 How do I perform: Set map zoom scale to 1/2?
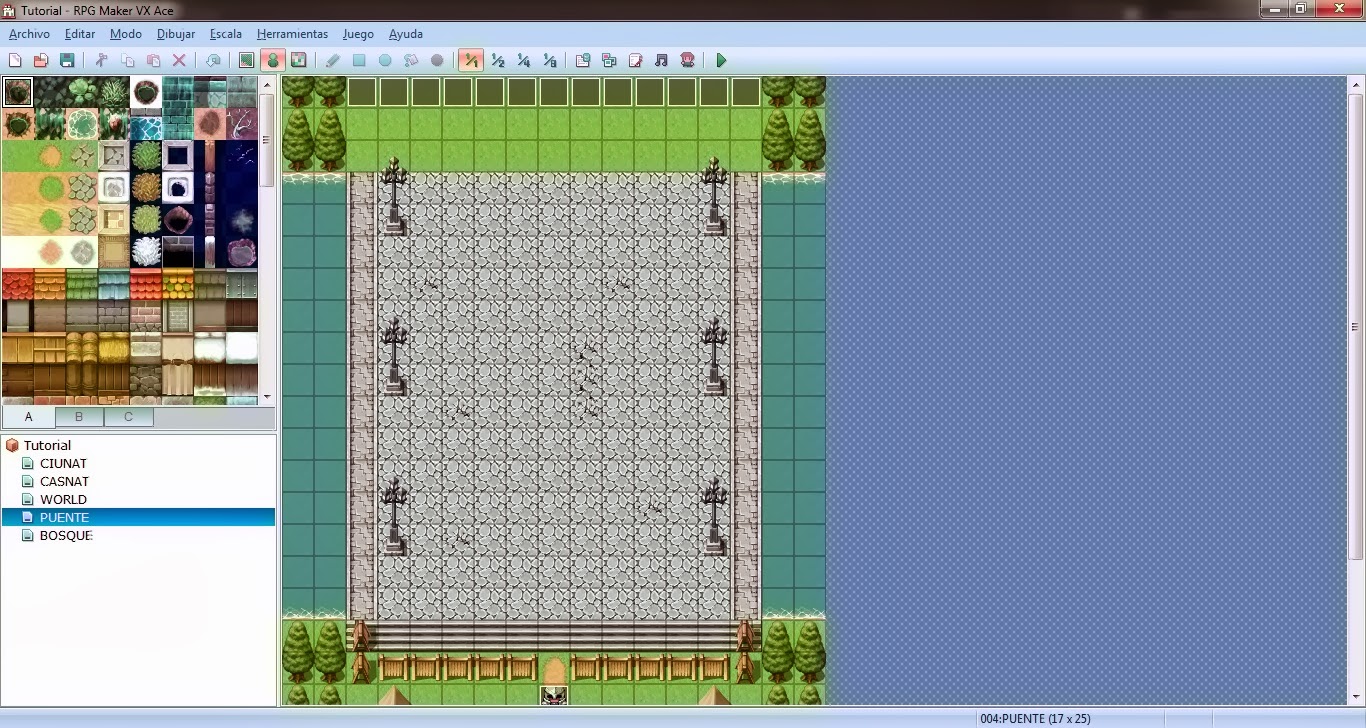497,60
